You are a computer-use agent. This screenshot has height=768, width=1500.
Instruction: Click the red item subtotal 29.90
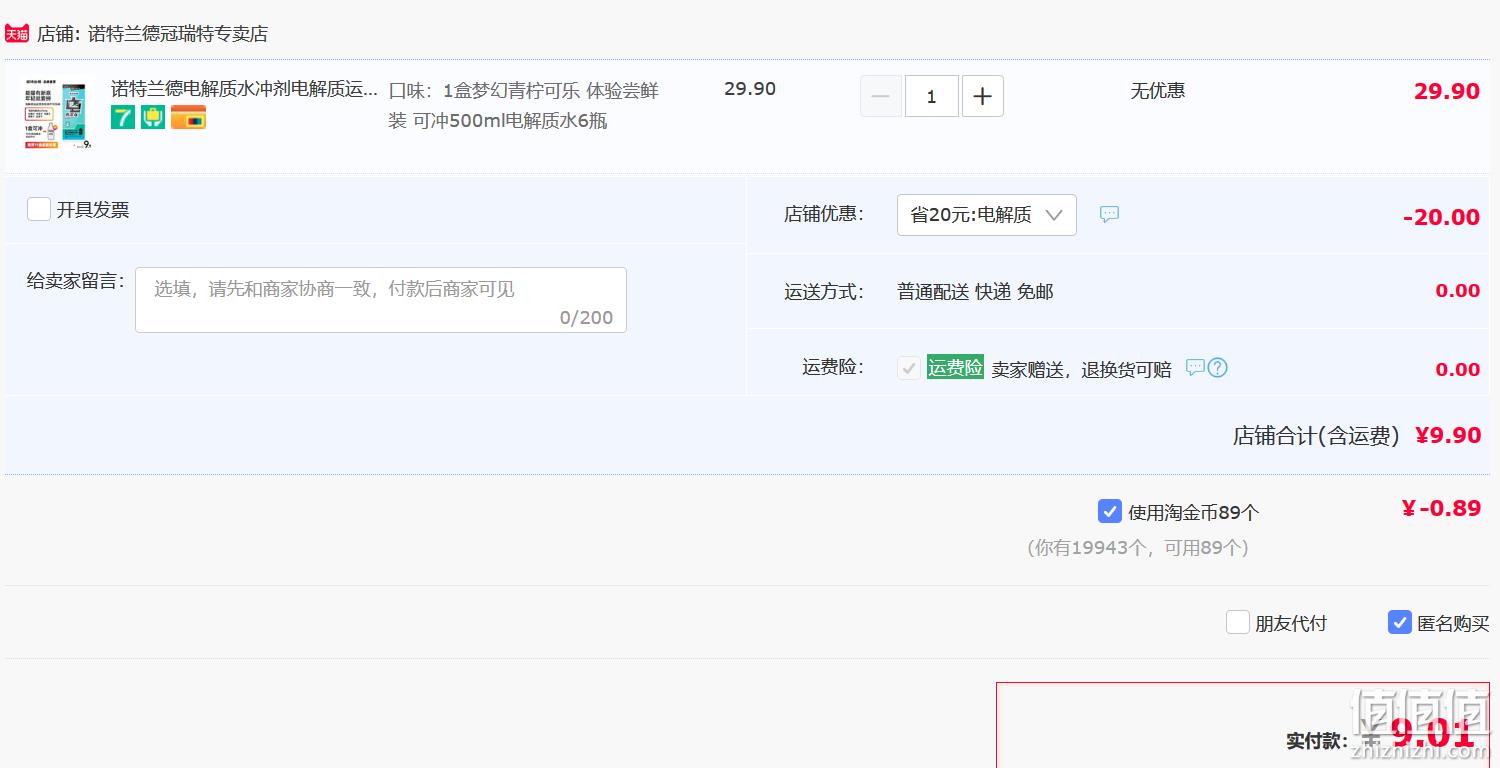(x=1446, y=91)
